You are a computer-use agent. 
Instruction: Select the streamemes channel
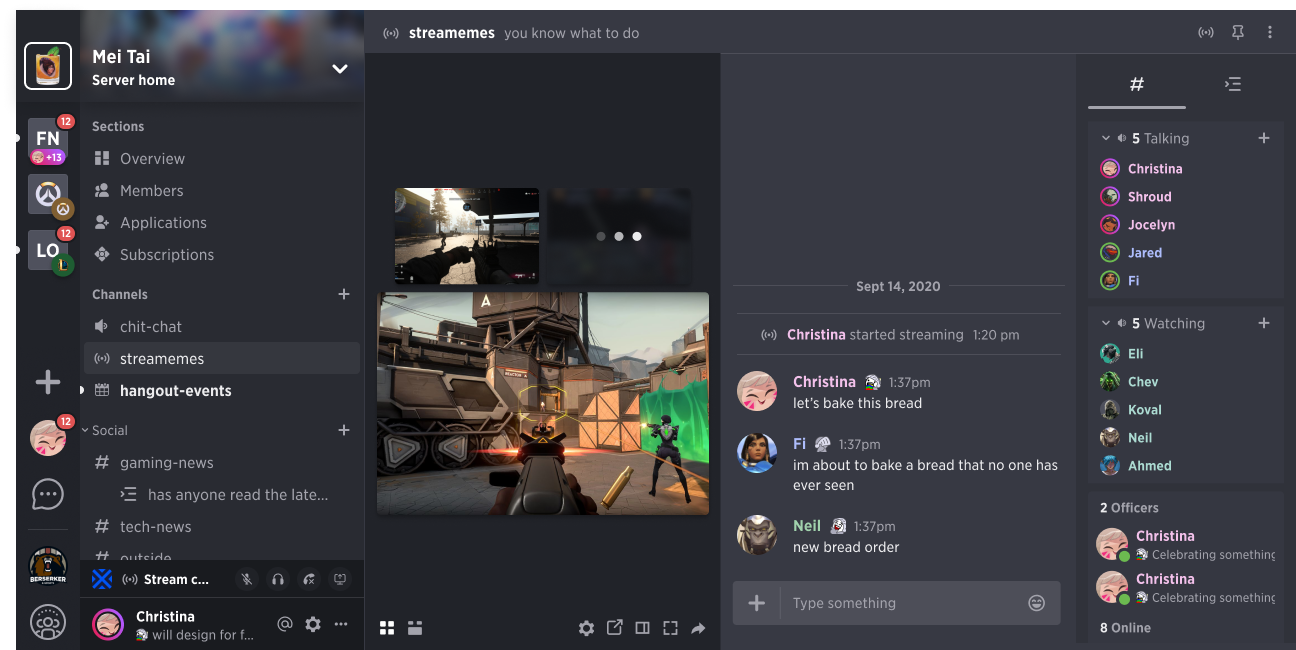tap(222, 358)
